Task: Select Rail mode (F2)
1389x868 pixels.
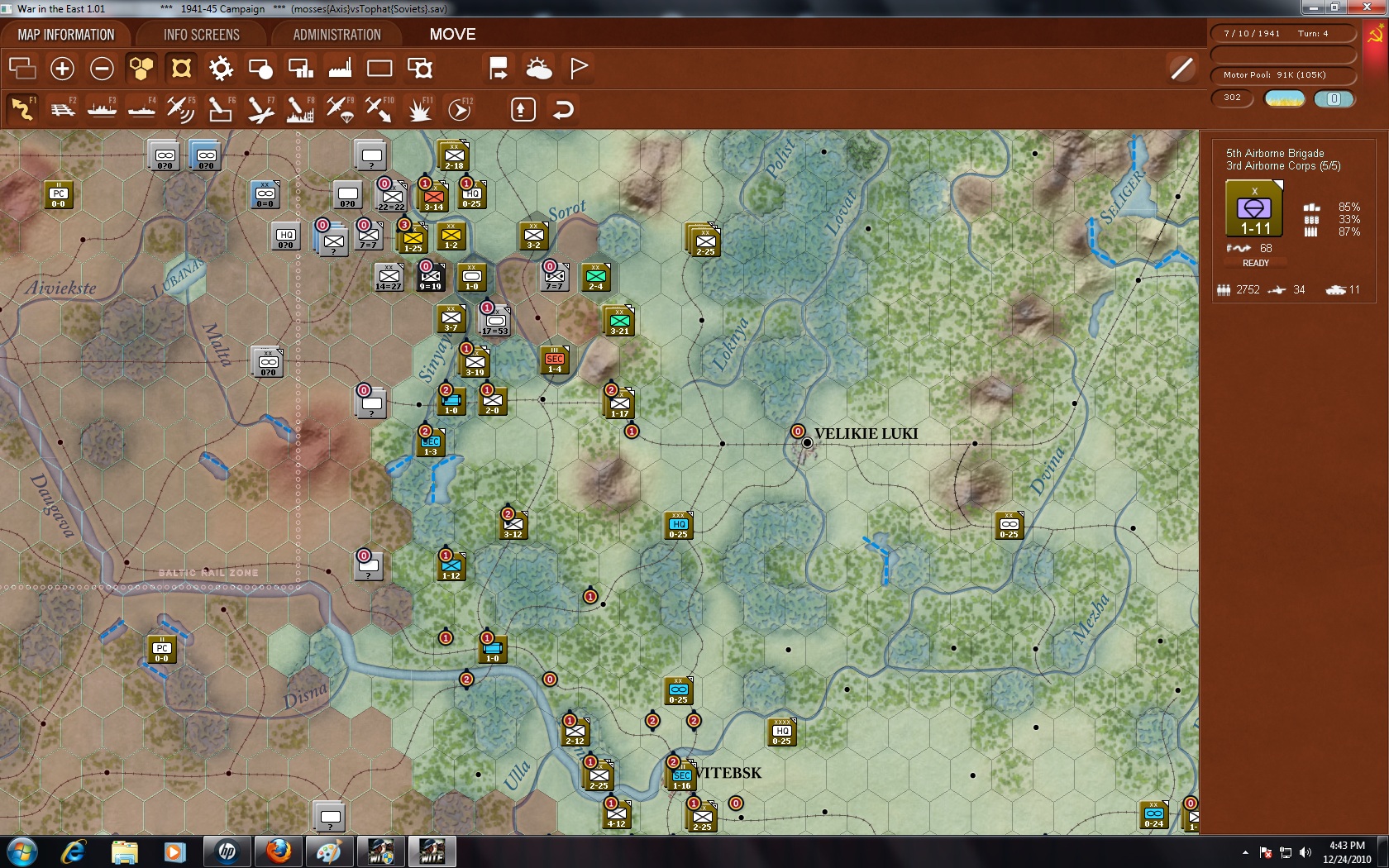Action: coord(63,109)
